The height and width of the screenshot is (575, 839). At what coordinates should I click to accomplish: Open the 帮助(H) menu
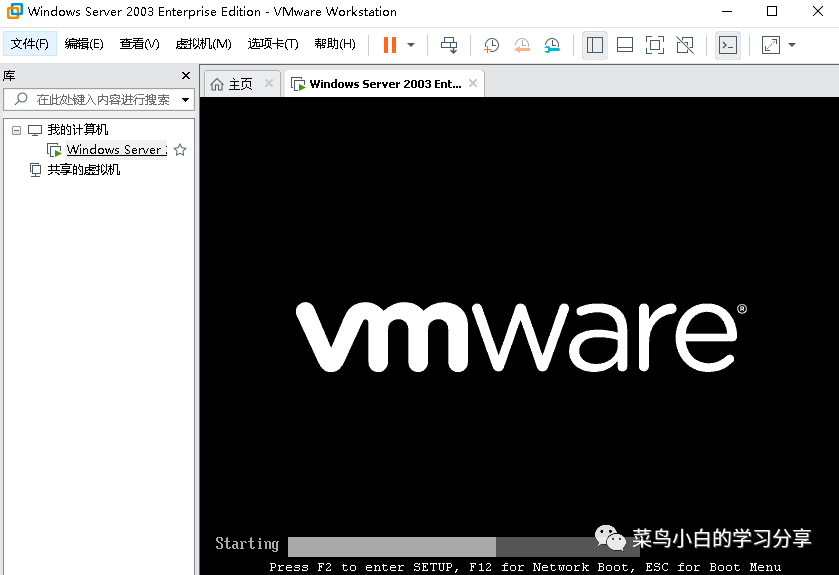tap(335, 44)
